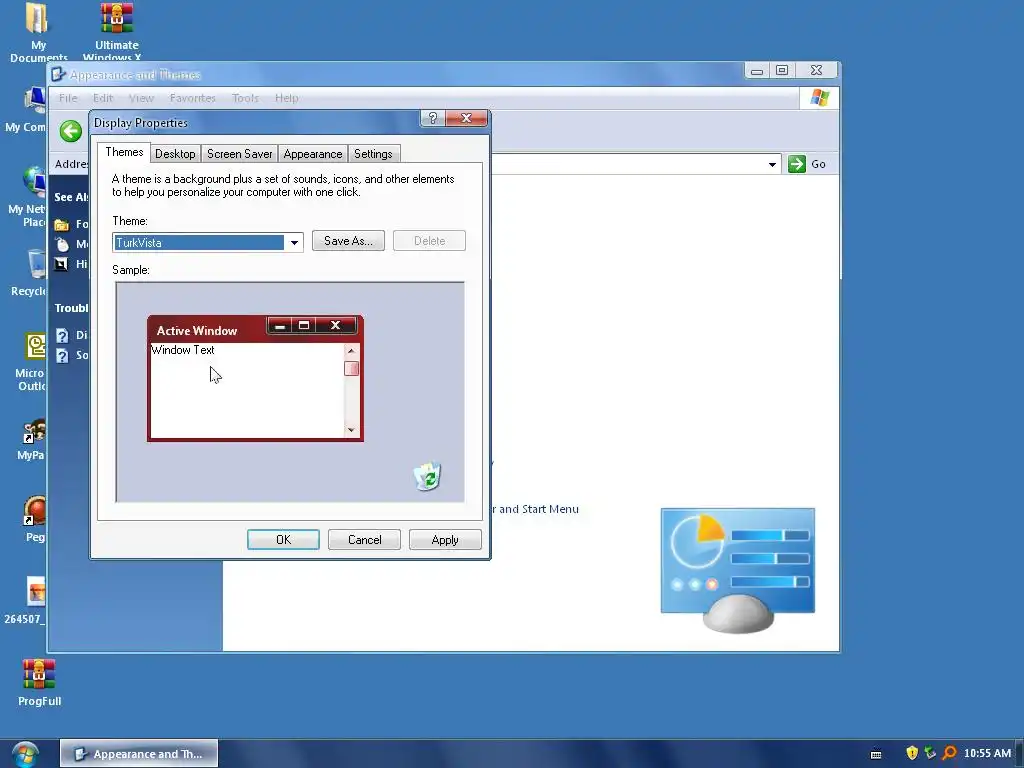1024x768 pixels.
Task: Click Cancel in Display Properties
Action: (364, 540)
